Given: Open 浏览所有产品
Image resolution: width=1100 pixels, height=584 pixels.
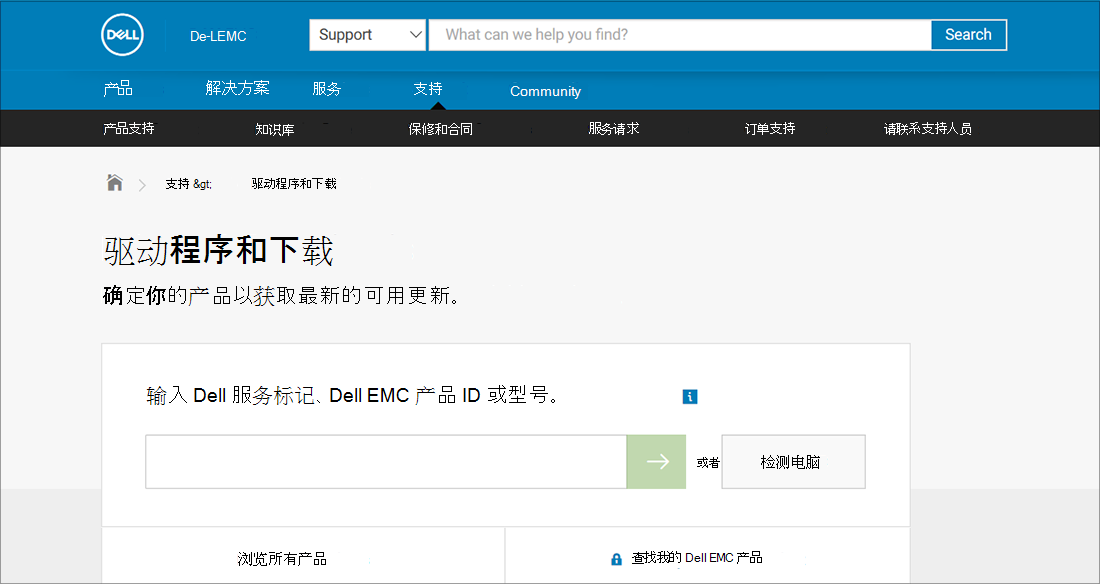Looking at the screenshot, I should click(x=282, y=559).
